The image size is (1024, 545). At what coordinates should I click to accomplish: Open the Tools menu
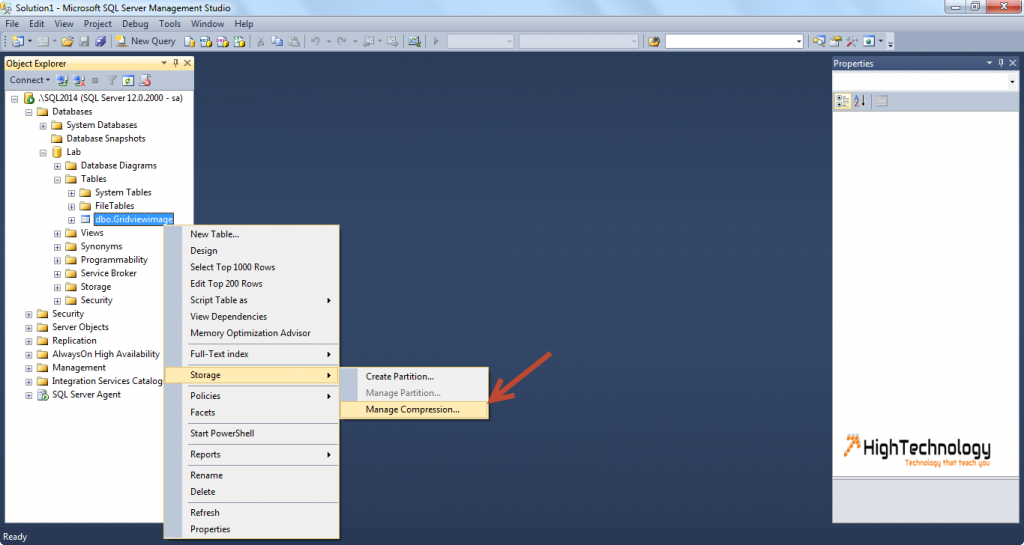click(170, 23)
